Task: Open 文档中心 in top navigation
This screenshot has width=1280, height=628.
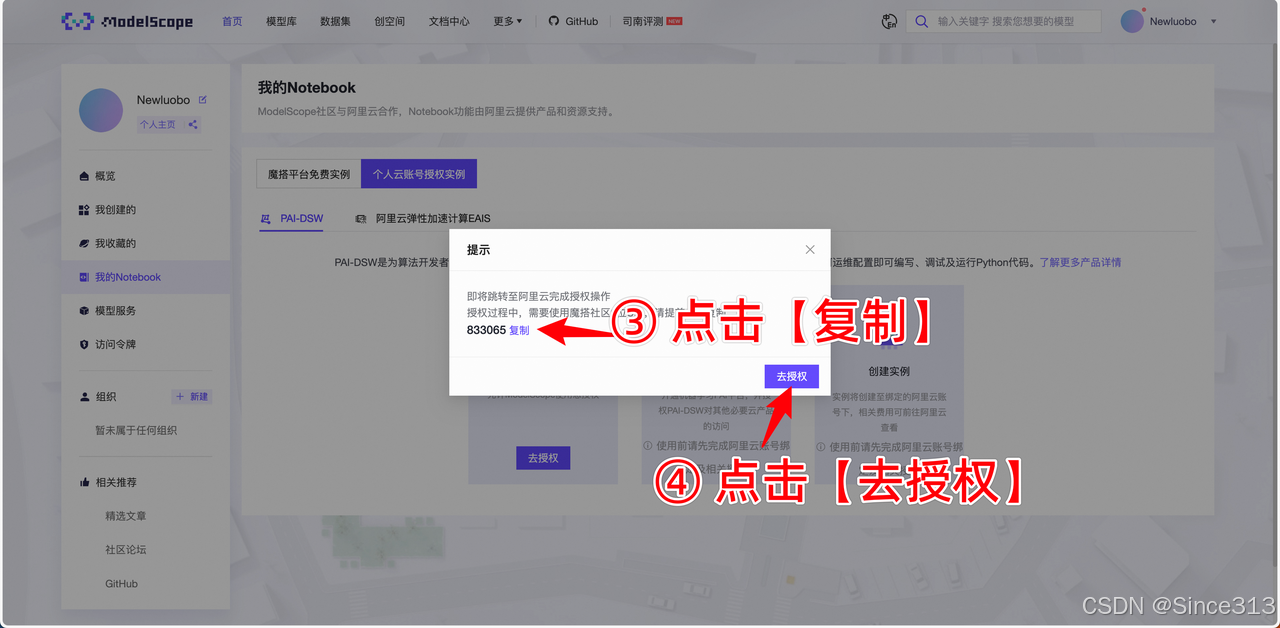Action: pos(449,21)
